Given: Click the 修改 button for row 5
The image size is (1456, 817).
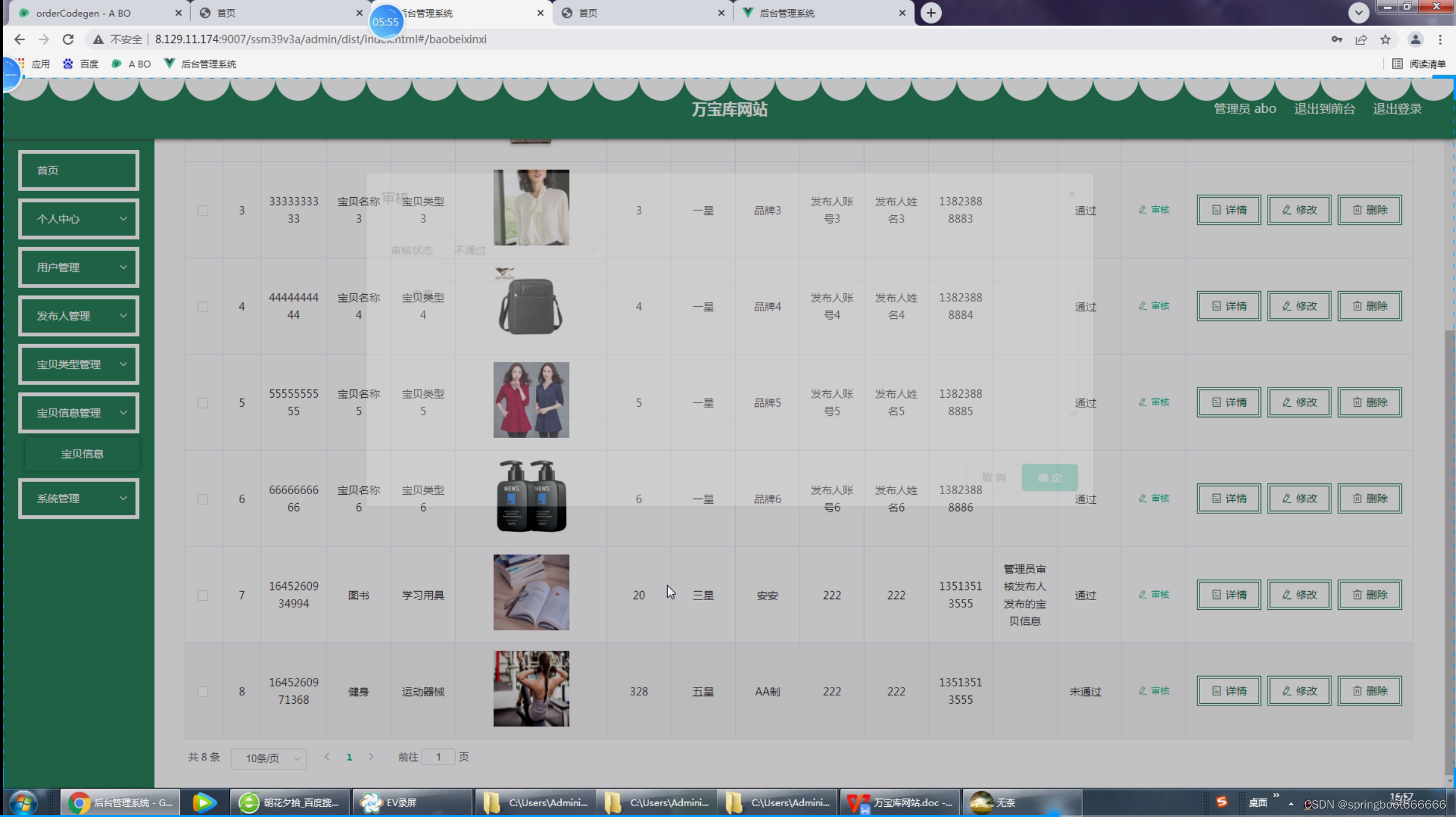Looking at the screenshot, I should 1298,402.
